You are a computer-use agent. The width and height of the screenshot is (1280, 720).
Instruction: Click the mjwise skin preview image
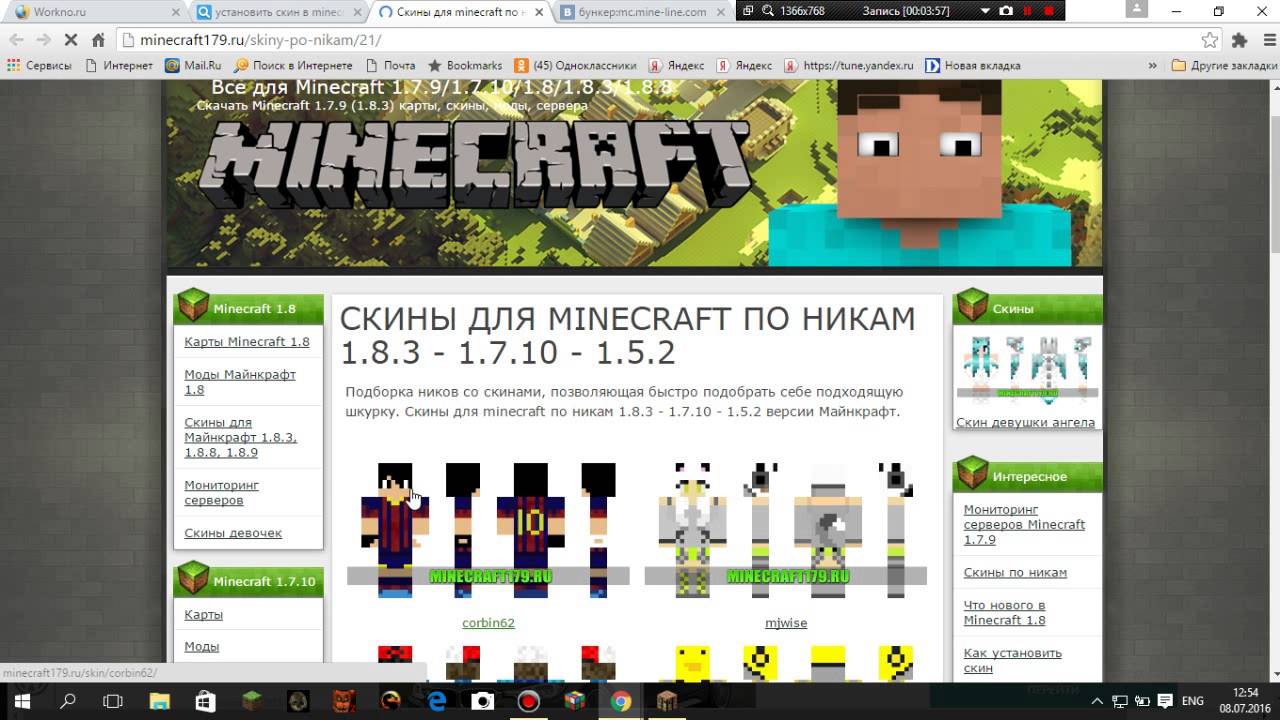[x=786, y=530]
